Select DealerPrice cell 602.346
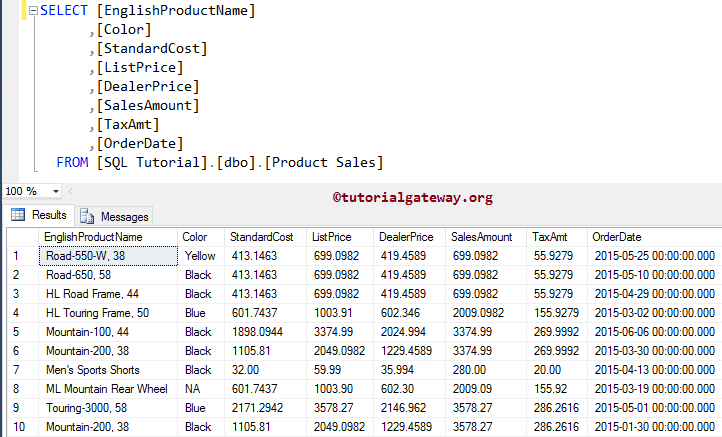722x437 pixels. (409, 313)
